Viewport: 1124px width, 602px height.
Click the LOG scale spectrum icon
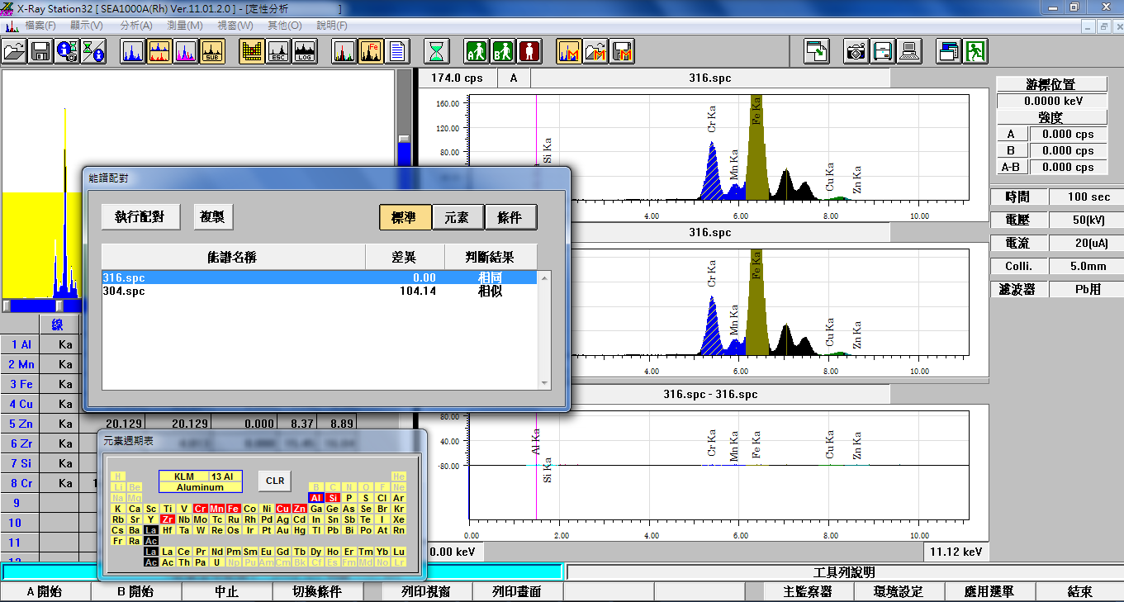pyautogui.click(x=304, y=52)
